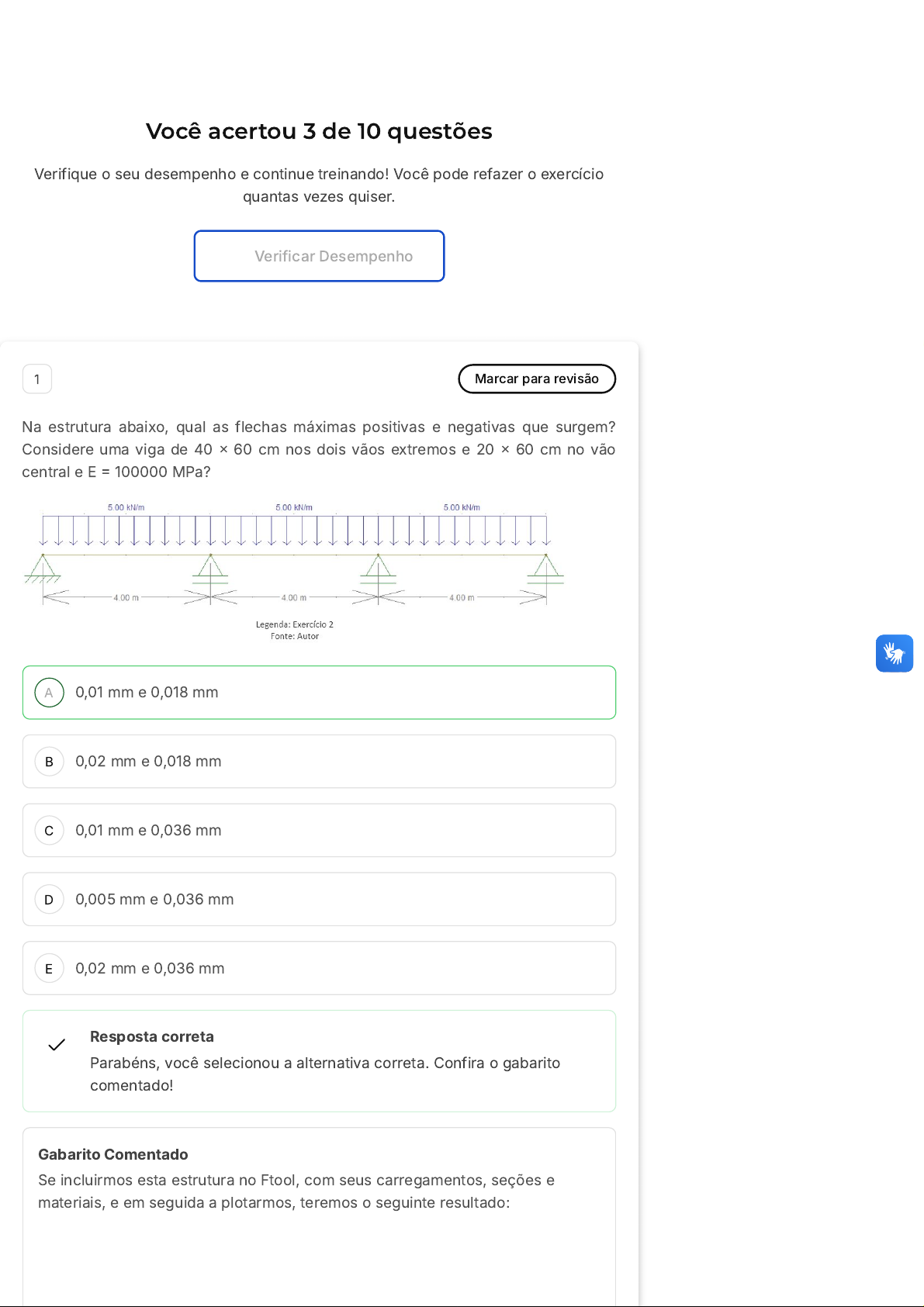Select the letter A option circle
Screen dimensions: 924x1307
(49, 693)
